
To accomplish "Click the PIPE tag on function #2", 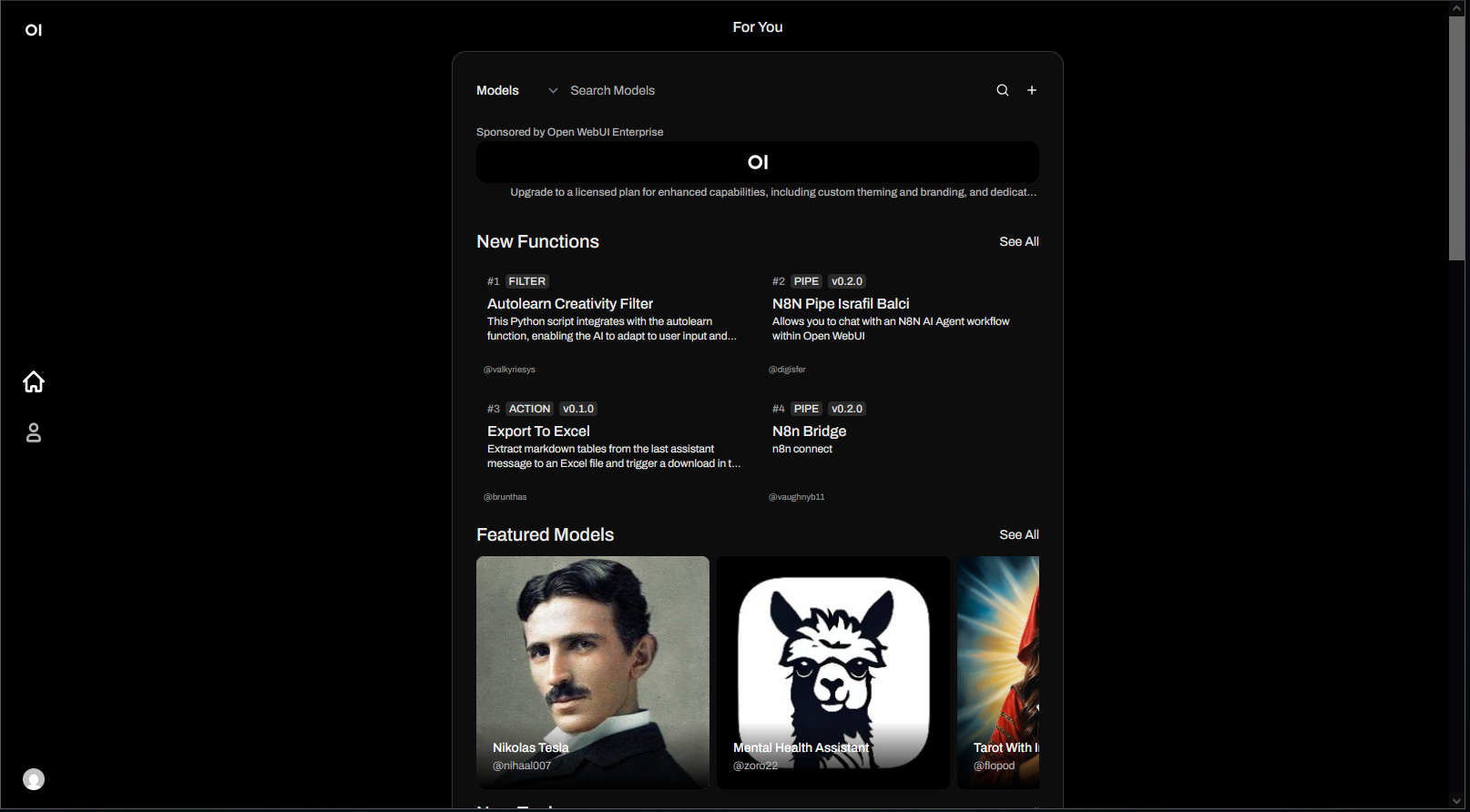I will [806, 281].
